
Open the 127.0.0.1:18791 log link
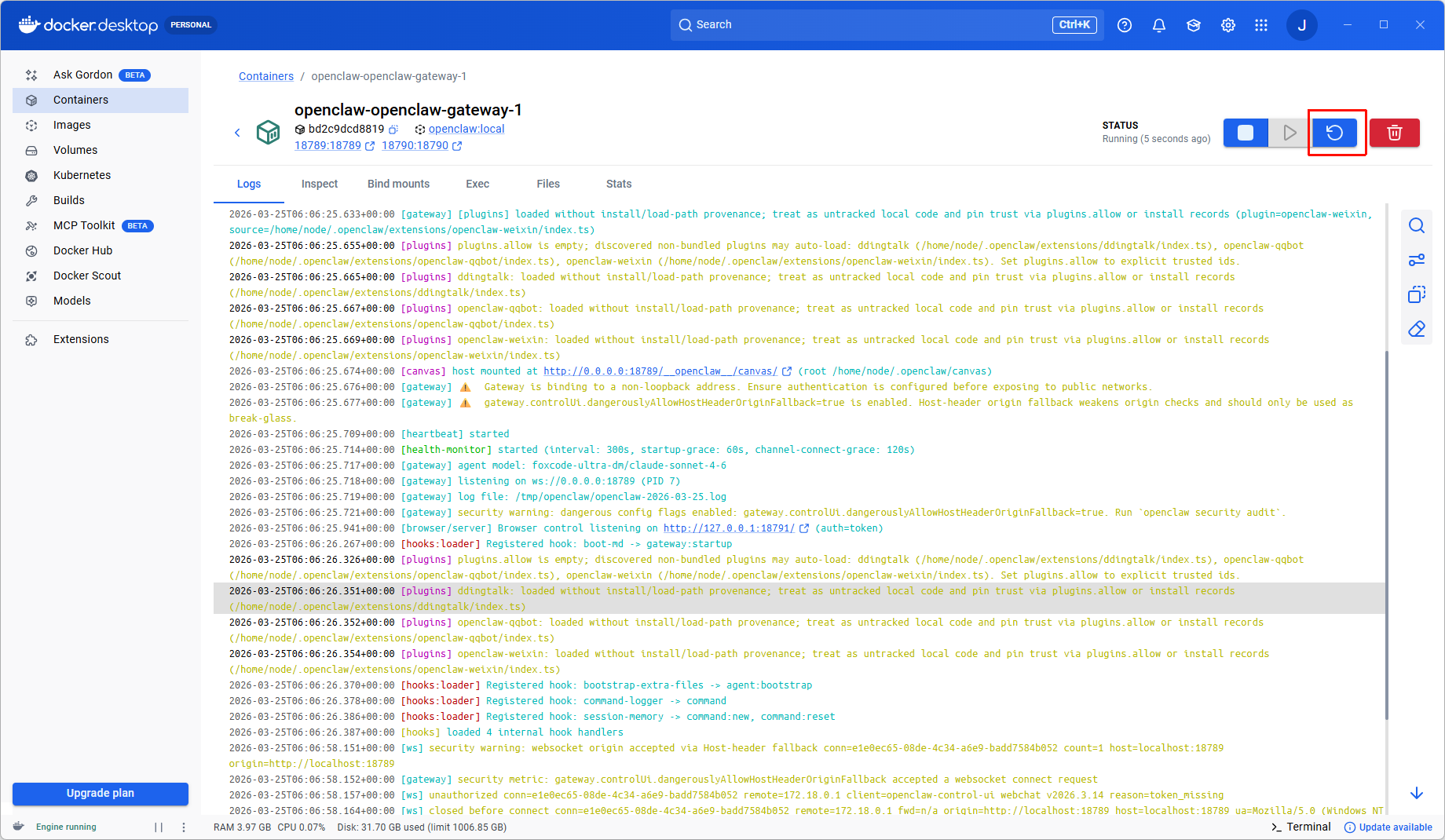(x=729, y=528)
